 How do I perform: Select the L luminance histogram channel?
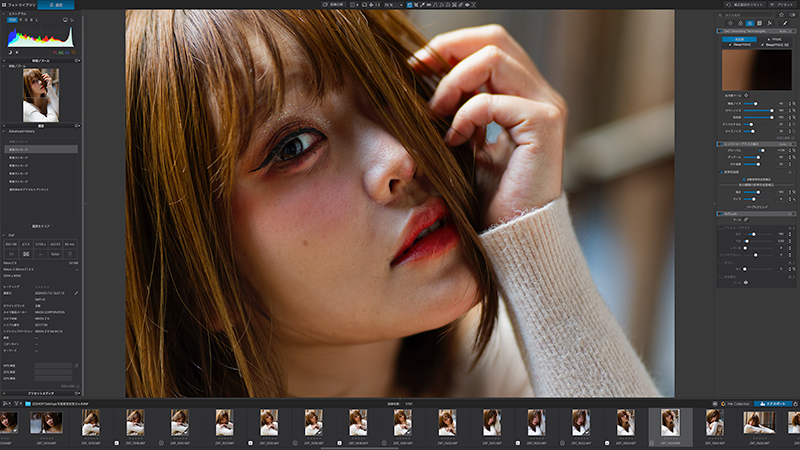coord(37,20)
